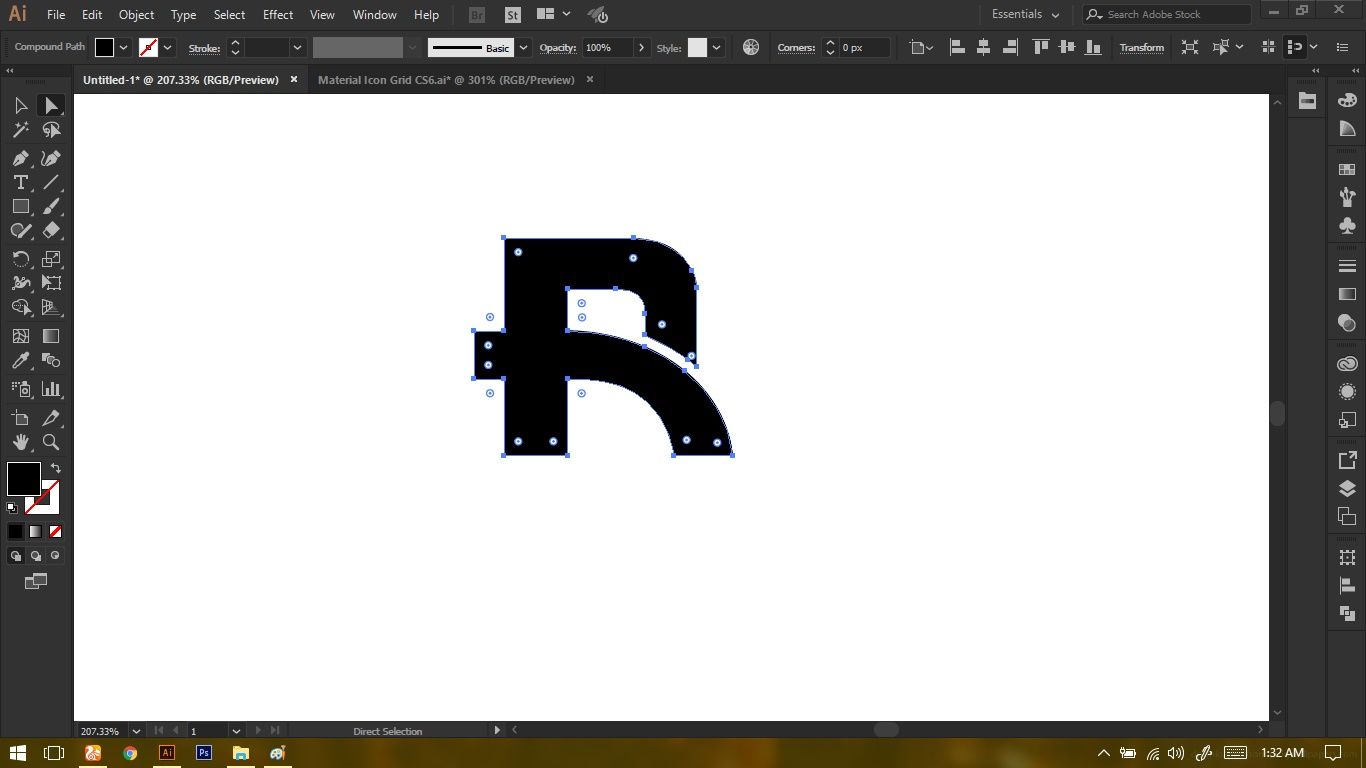Open the fill color dropdown
This screenshot has width=1366, height=768.
[x=124, y=48]
